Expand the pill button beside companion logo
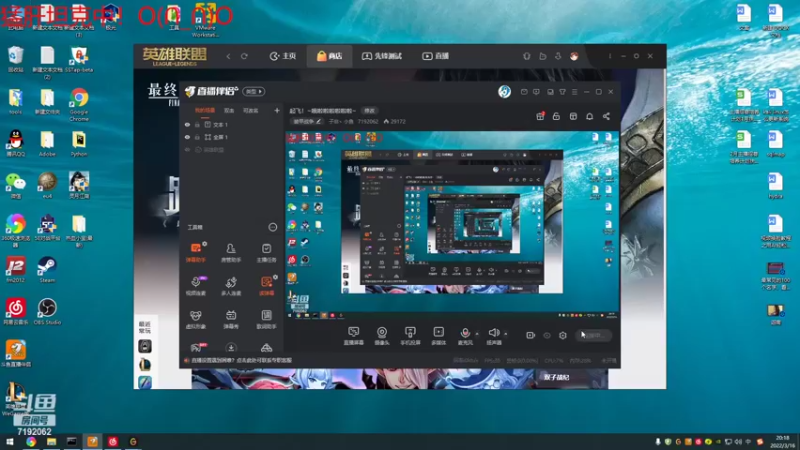The width and height of the screenshot is (800, 450). click(x=254, y=91)
